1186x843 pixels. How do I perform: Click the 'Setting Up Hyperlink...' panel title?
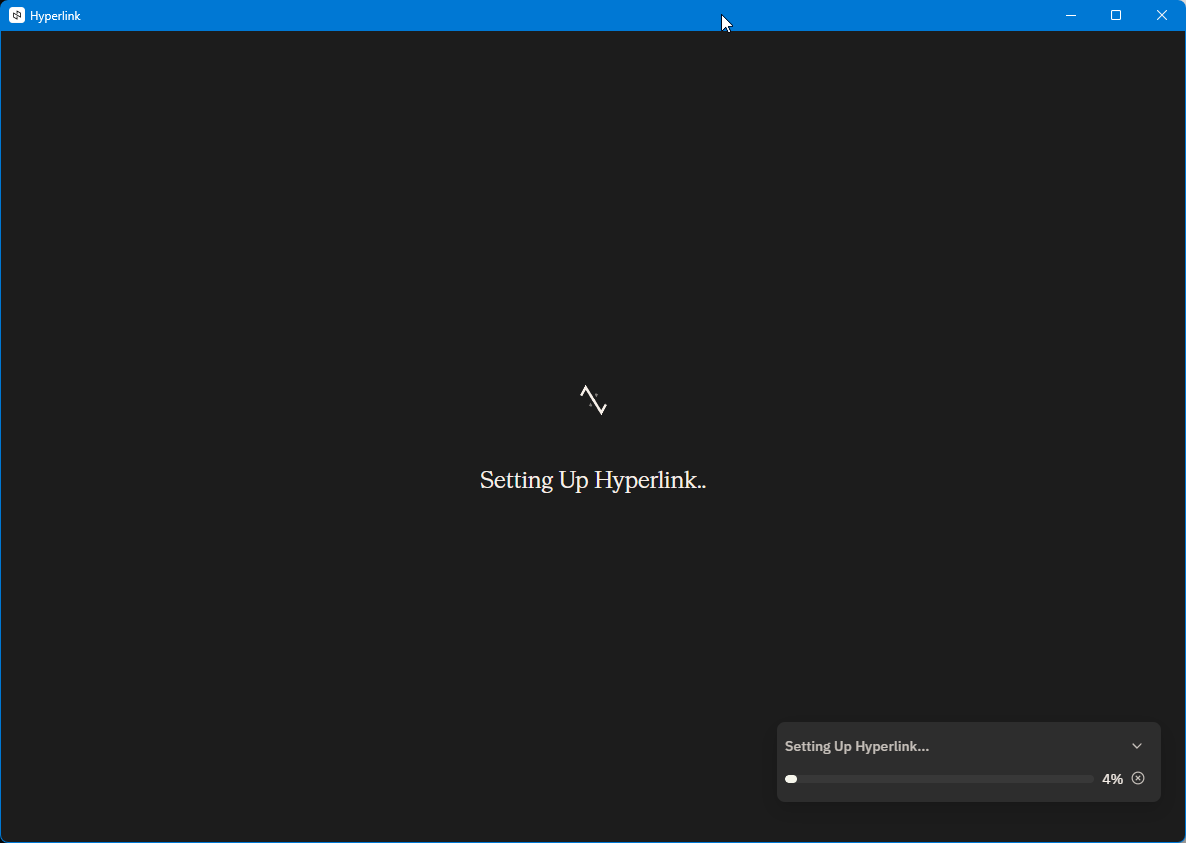coord(857,746)
